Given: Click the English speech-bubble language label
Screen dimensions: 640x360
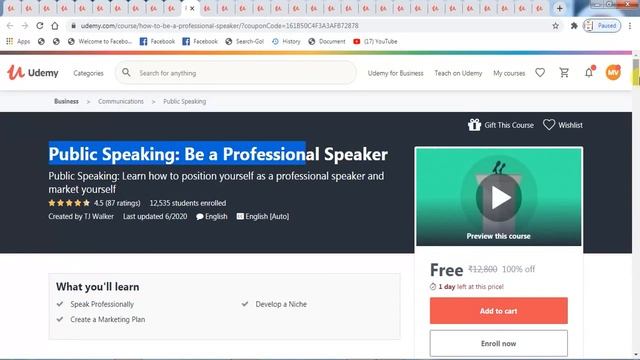Looking at the screenshot, I should (x=211, y=216).
